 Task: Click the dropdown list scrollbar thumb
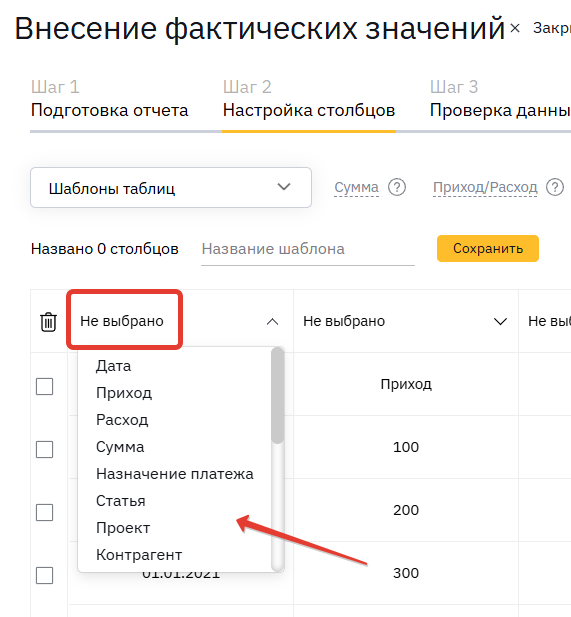(278, 396)
